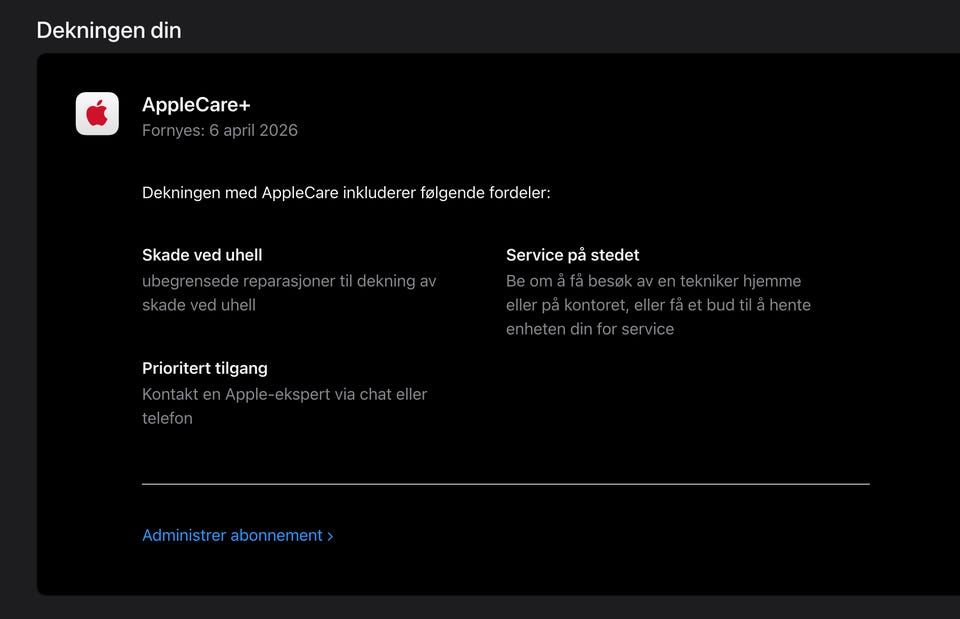Click the ubegrensede reparasjoner description text
The image size is (960, 619).
(289, 281)
